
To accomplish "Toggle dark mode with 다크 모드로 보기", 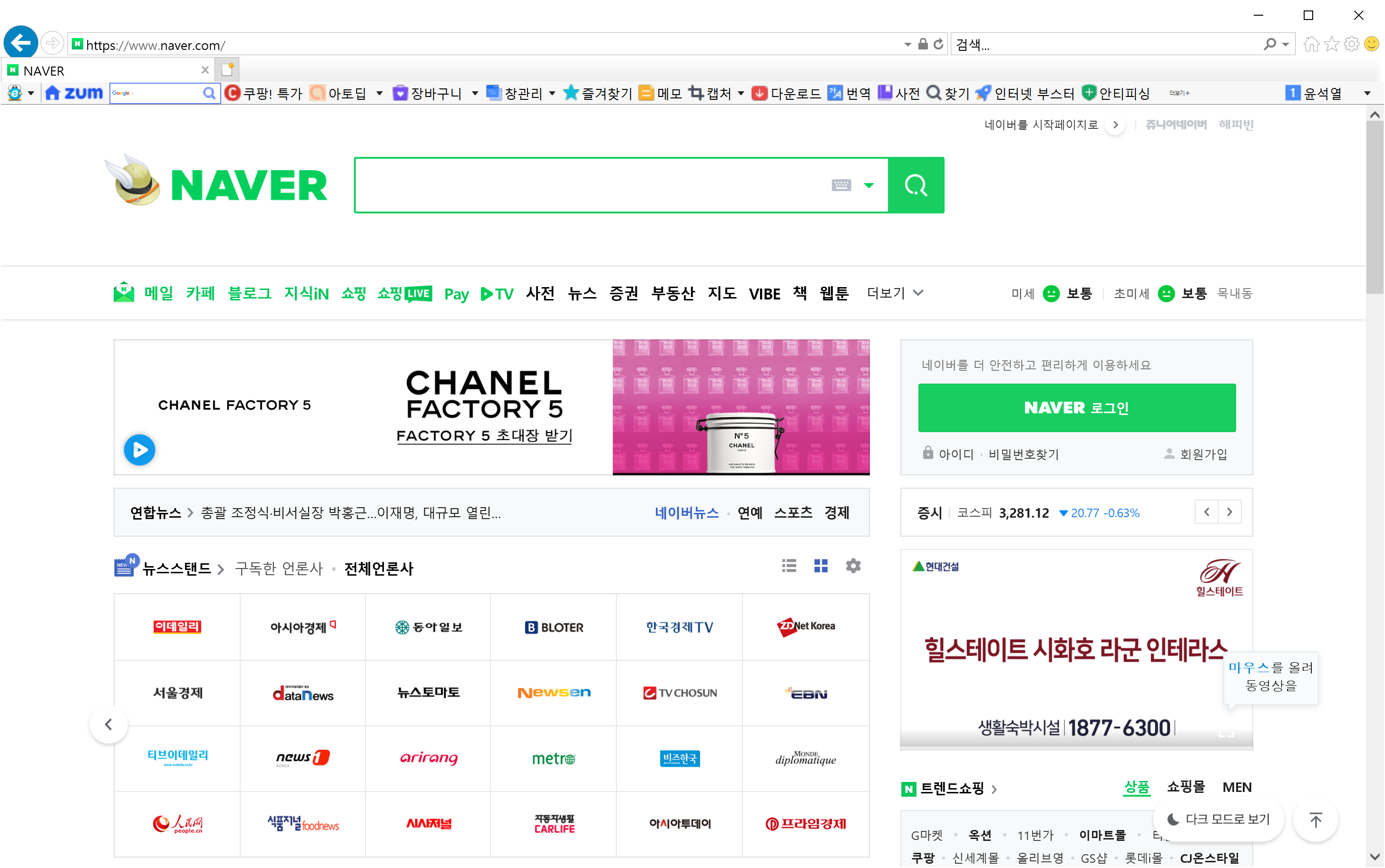I will click(1219, 819).
